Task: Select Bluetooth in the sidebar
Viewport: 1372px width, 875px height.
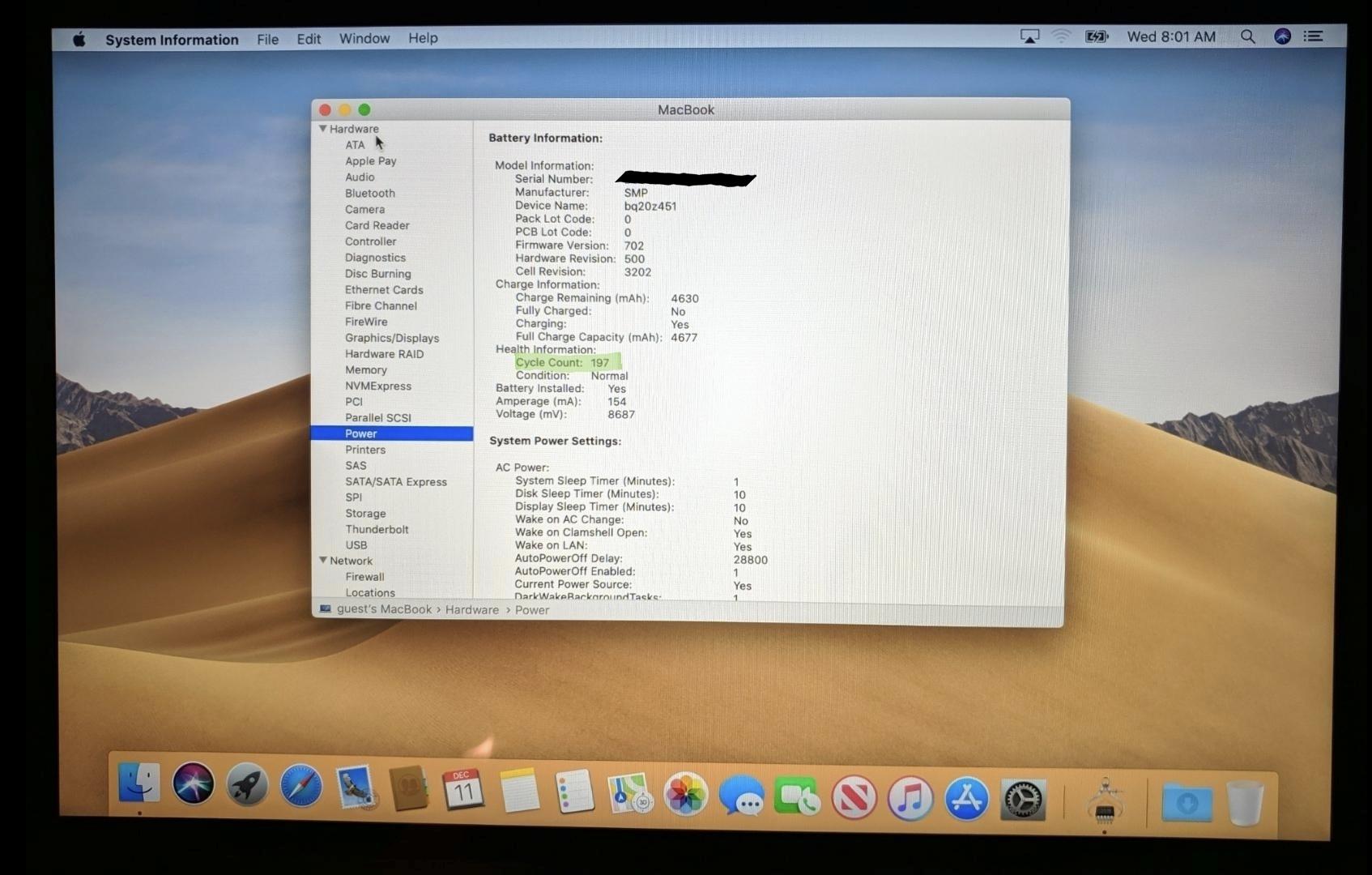Action: [x=370, y=194]
